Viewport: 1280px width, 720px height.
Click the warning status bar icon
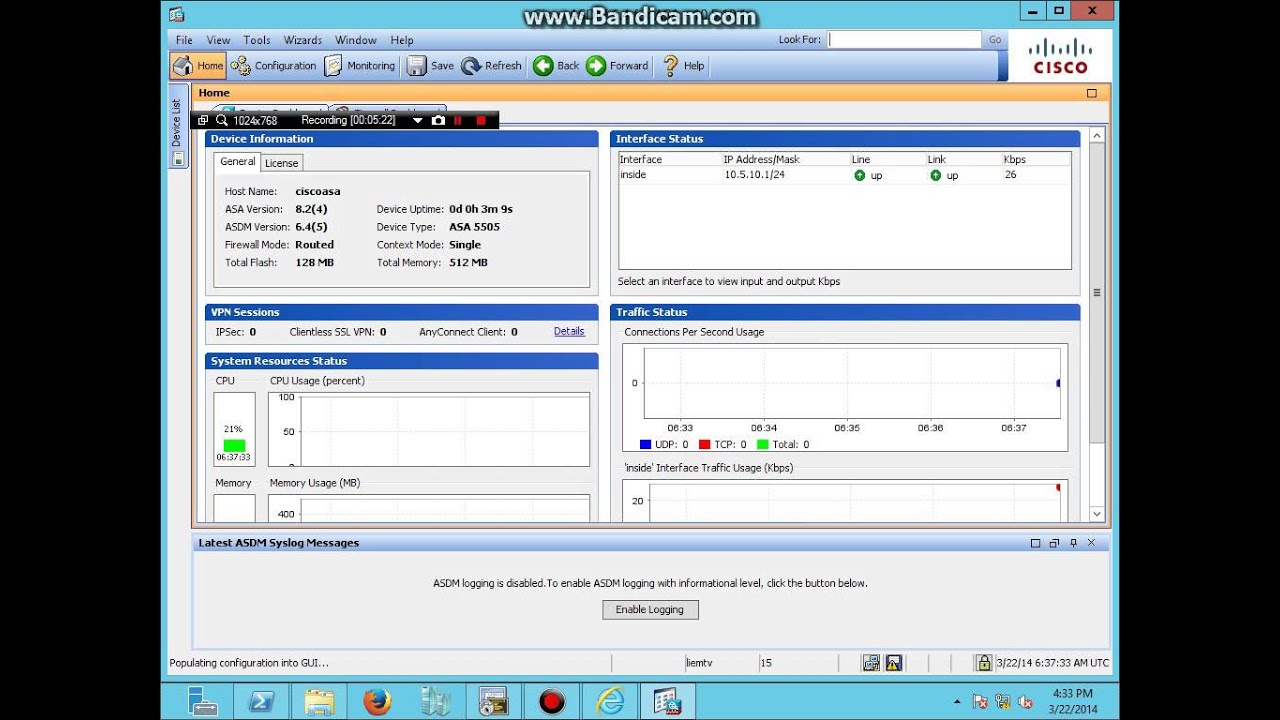click(x=894, y=663)
